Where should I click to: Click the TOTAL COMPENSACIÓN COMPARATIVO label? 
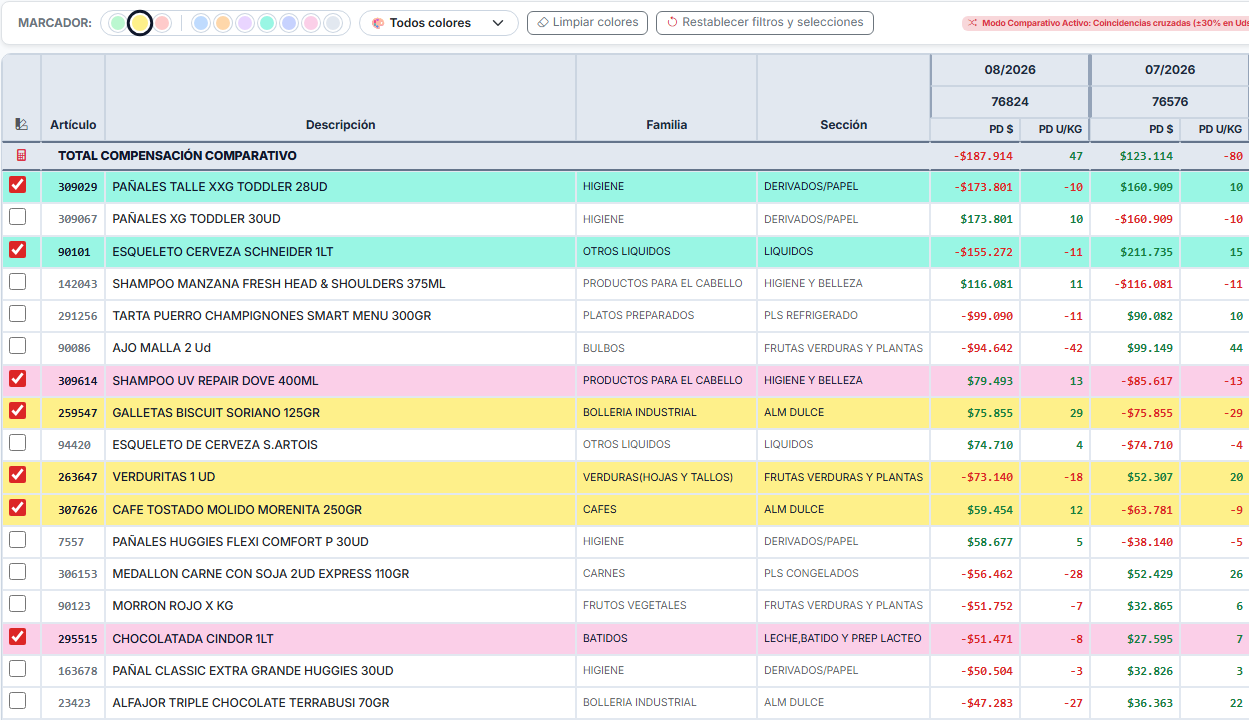pyautogui.click(x=177, y=156)
